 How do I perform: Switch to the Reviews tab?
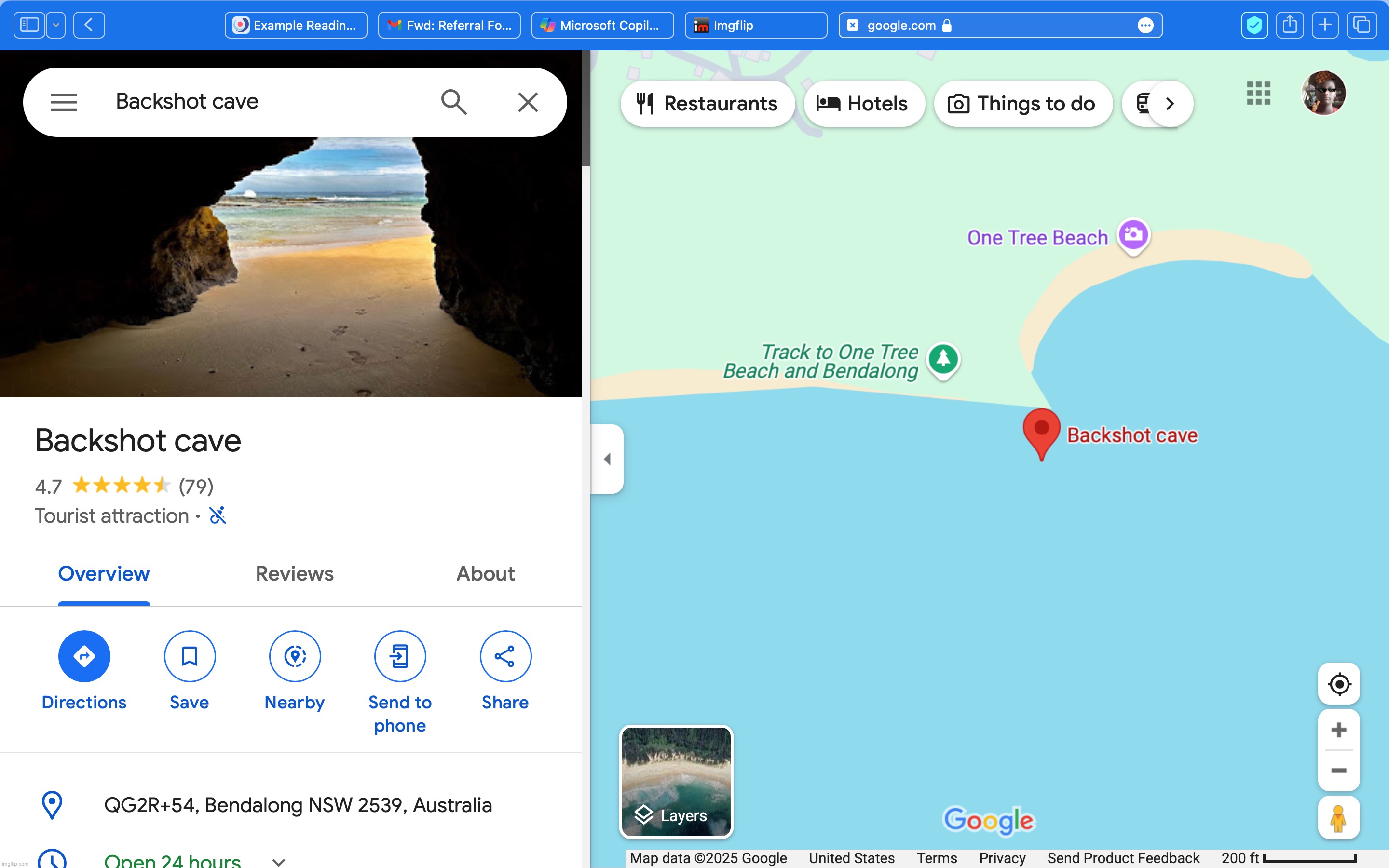click(x=295, y=573)
